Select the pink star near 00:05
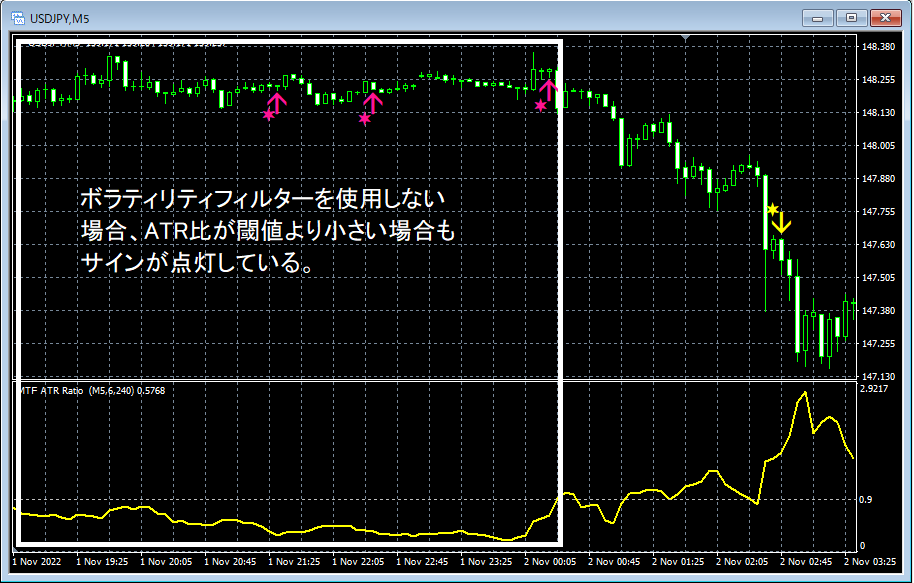Screen dimensions: 914x583 [x=540, y=106]
